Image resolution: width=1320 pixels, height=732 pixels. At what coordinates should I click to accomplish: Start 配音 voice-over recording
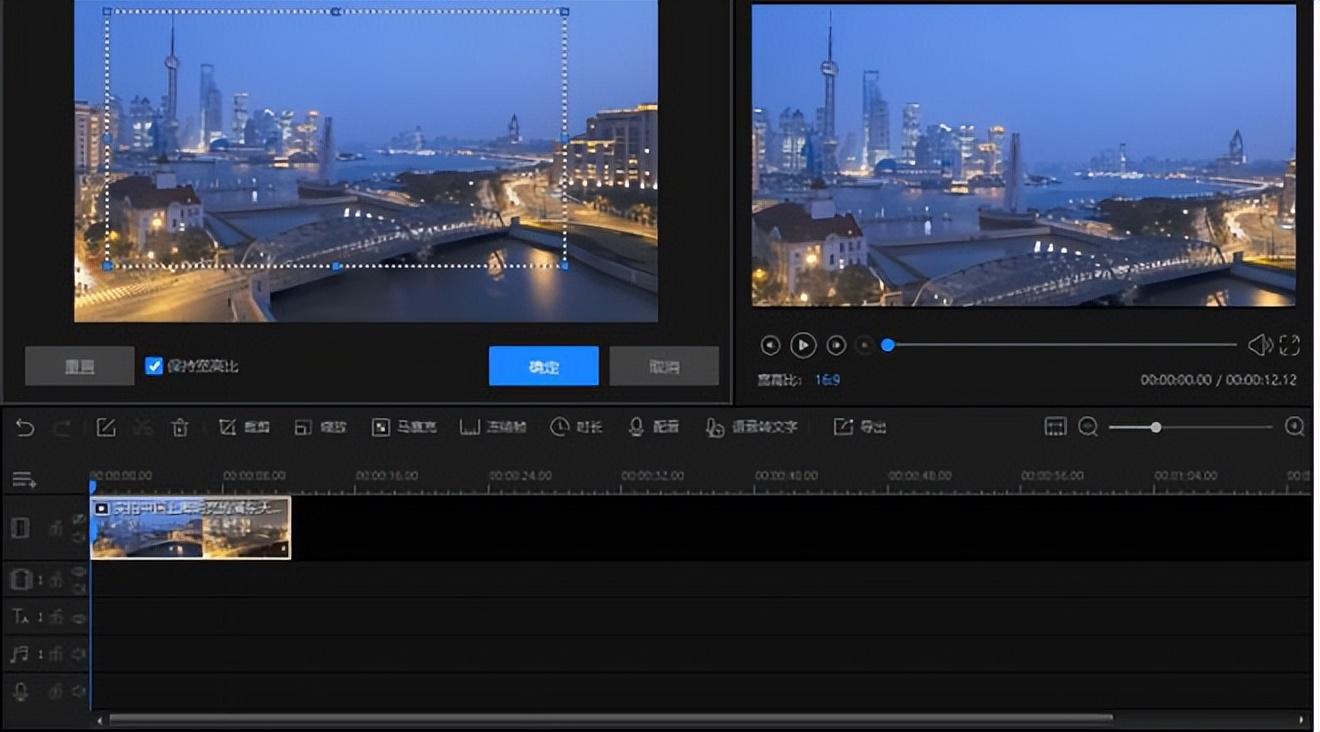tap(653, 427)
